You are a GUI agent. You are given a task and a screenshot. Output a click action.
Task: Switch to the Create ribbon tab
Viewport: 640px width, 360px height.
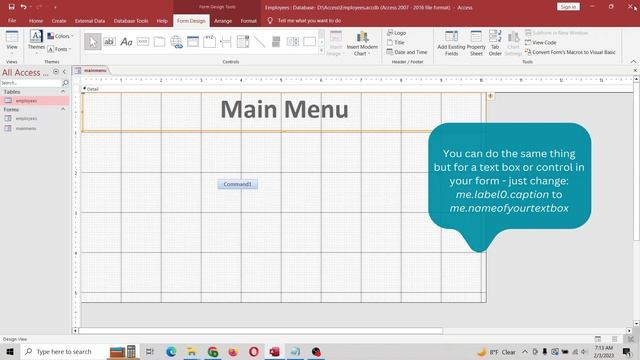[x=59, y=20]
